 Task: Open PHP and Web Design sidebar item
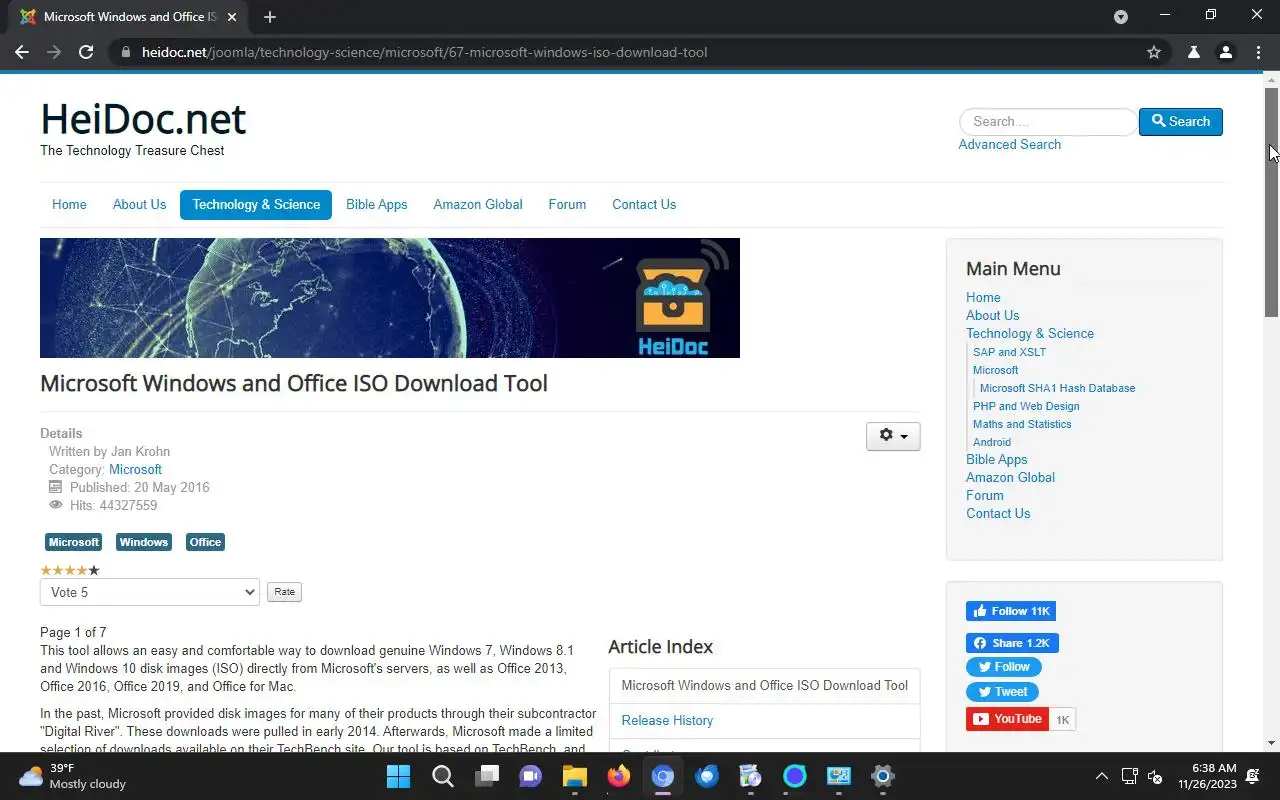1026,406
